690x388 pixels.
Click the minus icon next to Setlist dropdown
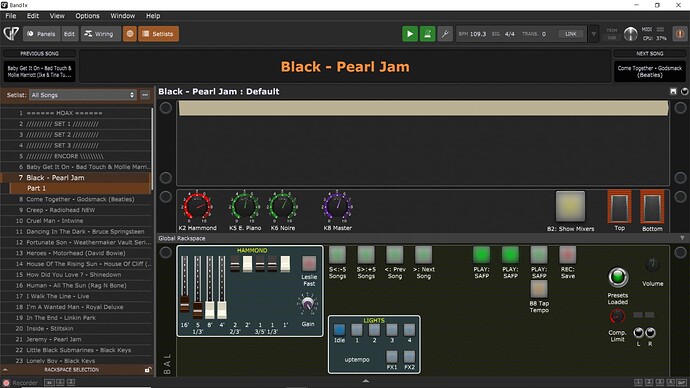pos(145,95)
